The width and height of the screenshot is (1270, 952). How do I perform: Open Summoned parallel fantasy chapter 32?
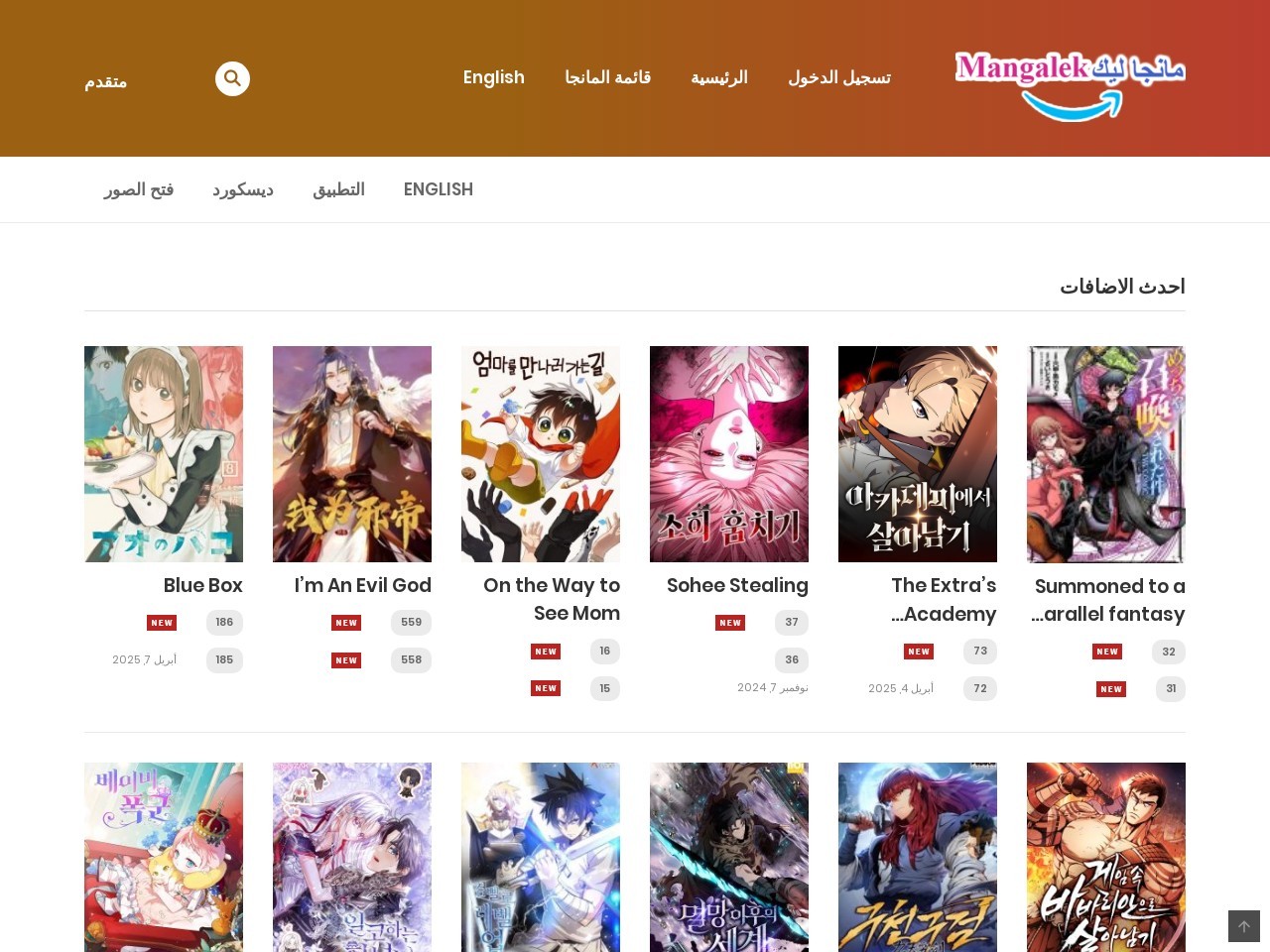[x=1169, y=653]
